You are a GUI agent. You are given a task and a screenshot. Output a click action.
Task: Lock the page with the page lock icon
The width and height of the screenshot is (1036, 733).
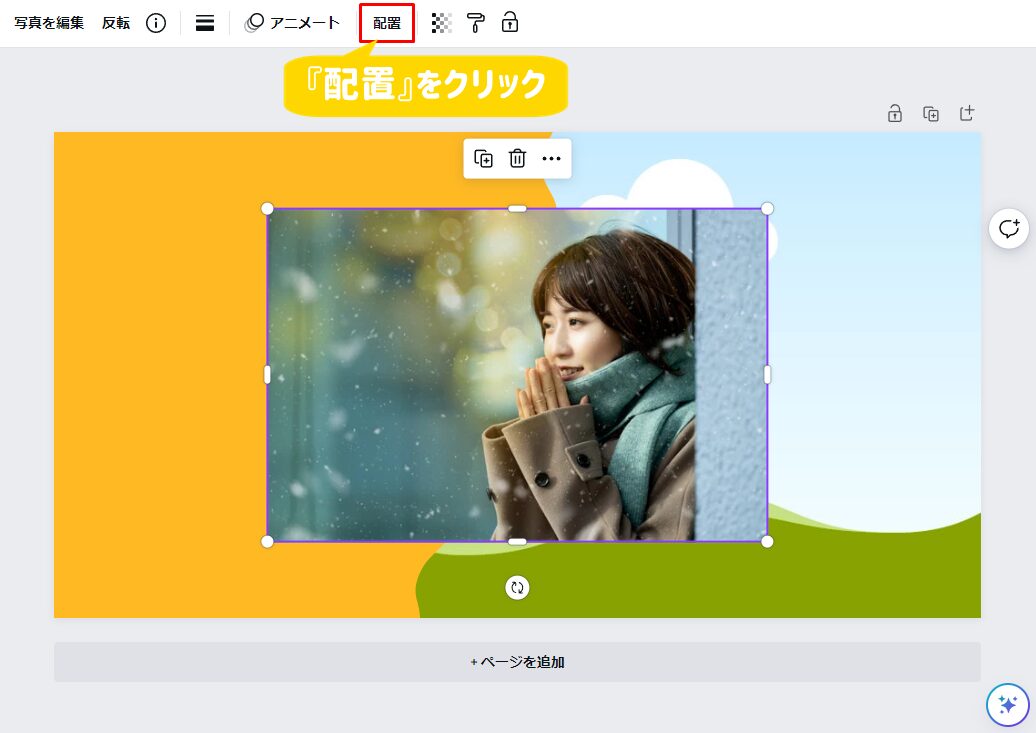[895, 114]
